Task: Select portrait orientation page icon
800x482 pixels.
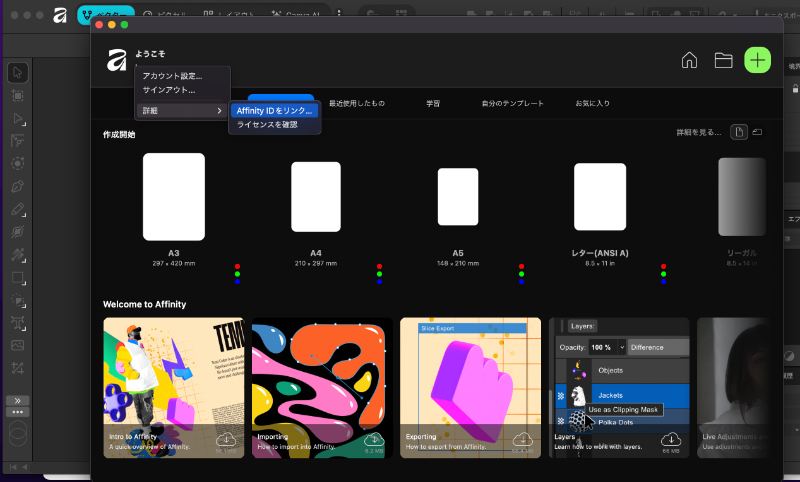Action: click(x=738, y=132)
